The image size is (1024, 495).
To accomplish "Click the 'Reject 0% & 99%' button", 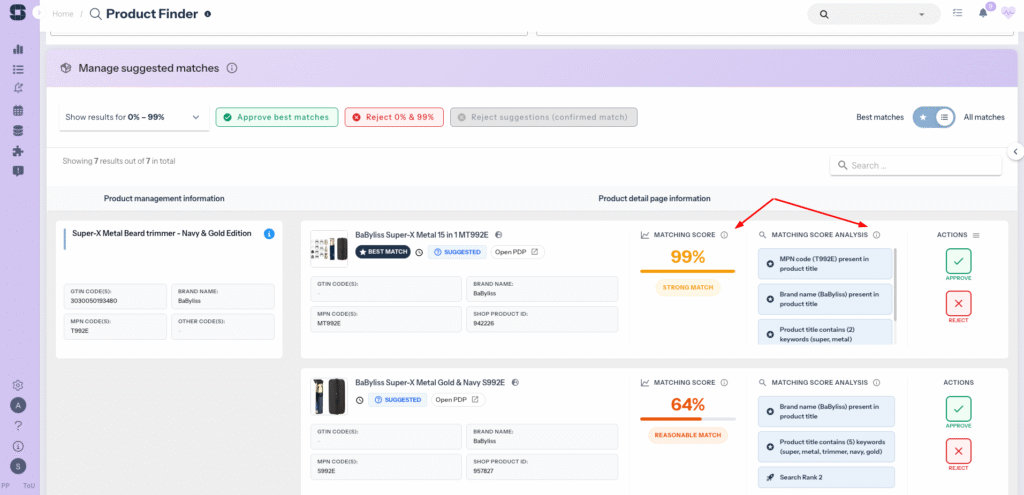I will pyautogui.click(x=394, y=117).
